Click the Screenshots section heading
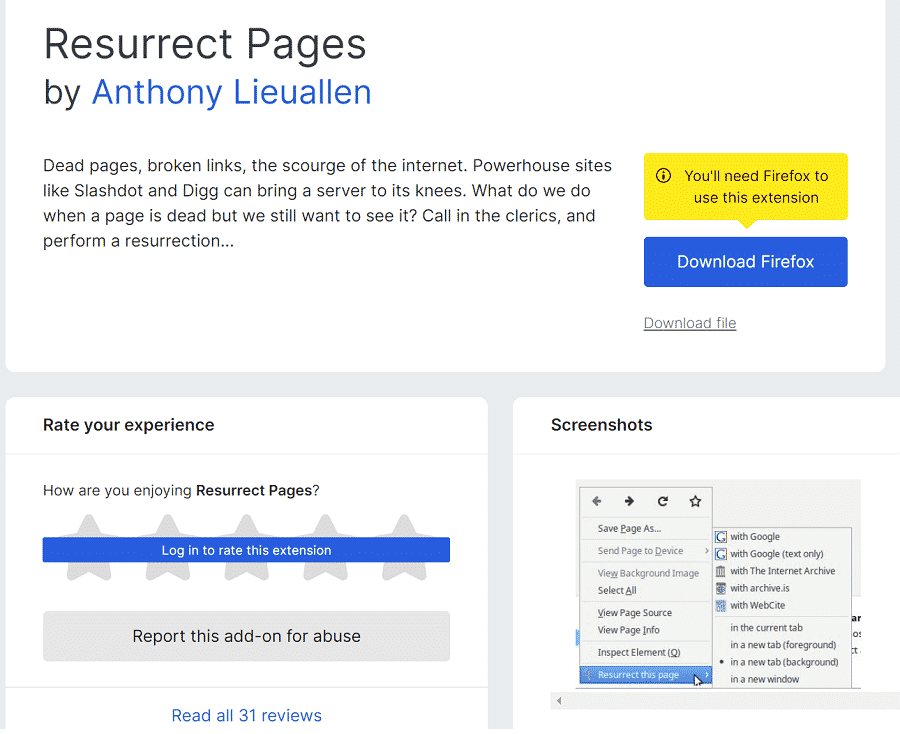Viewport: 900px width, 734px height. [x=602, y=425]
